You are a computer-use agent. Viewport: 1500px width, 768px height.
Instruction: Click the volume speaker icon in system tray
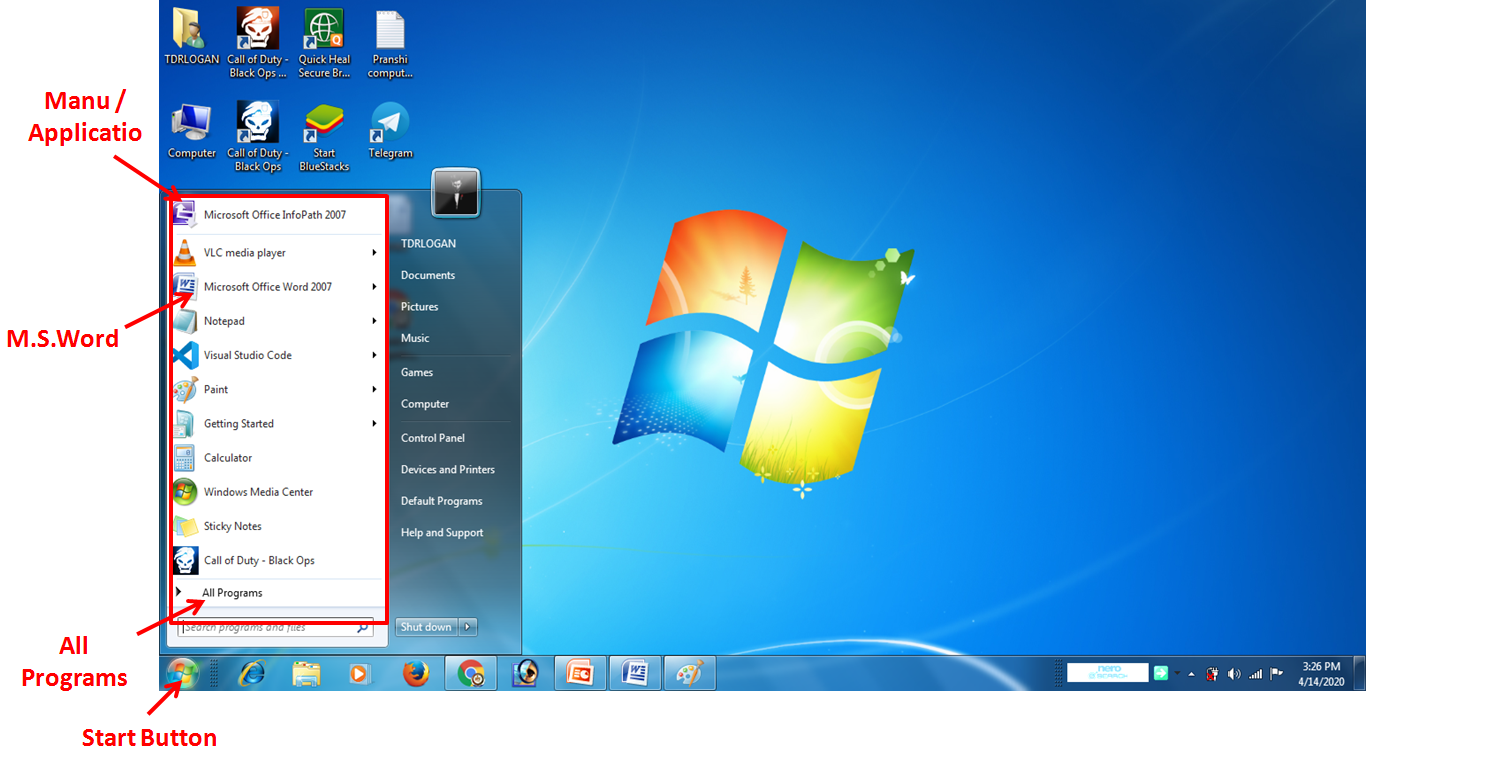coord(1233,674)
